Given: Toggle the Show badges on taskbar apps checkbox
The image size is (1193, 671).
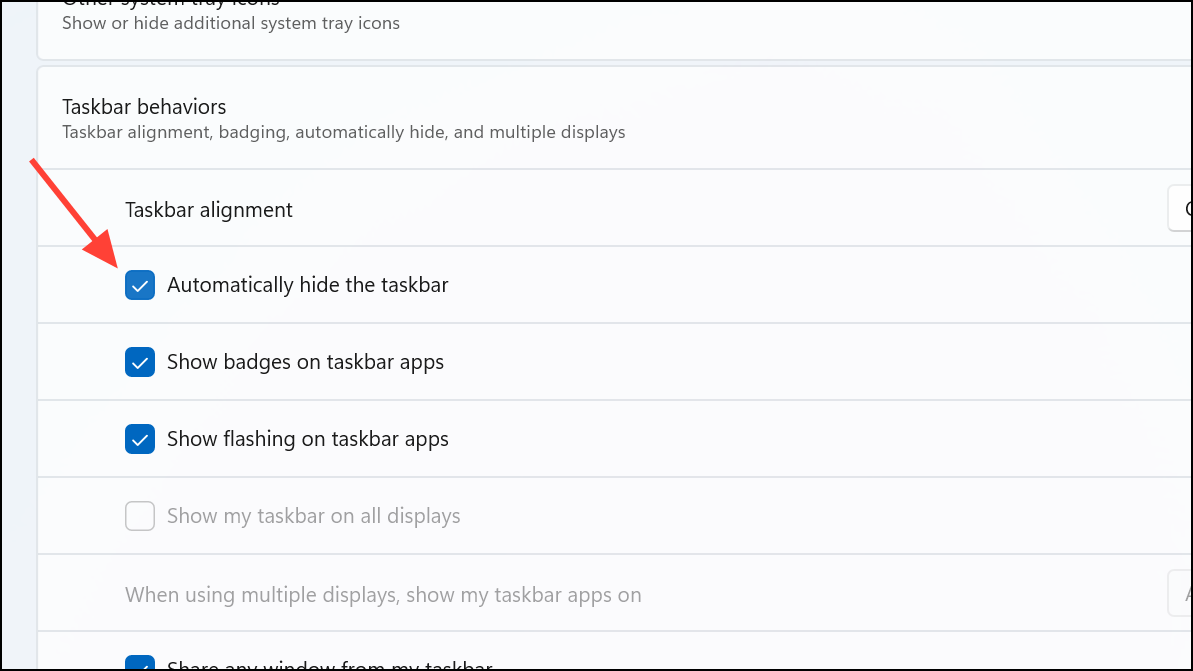Looking at the screenshot, I should pos(140,362).
